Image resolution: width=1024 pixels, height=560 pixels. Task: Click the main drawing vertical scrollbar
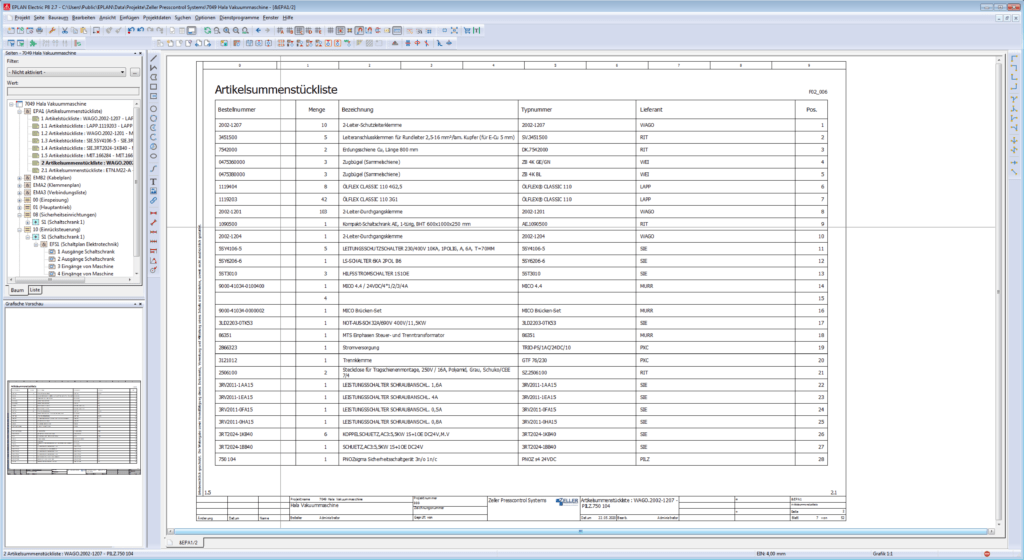tap(999, 291)
